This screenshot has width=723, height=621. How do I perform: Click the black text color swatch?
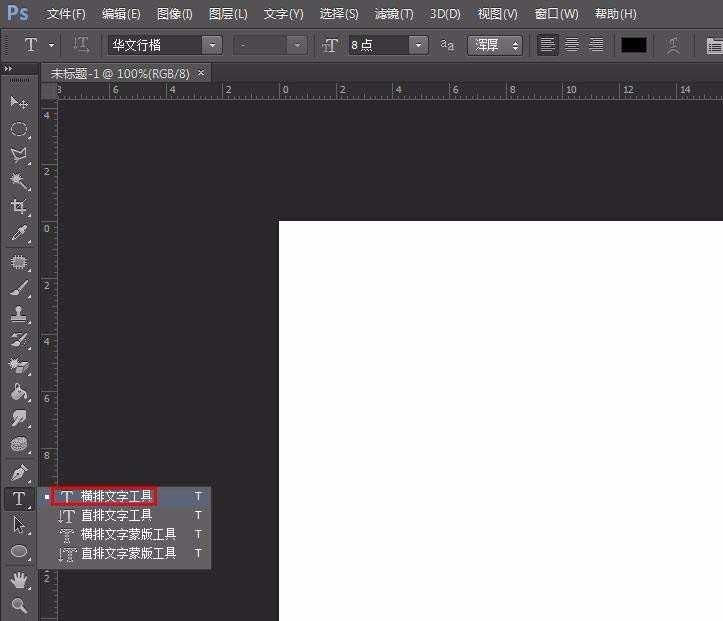[x=634, y=45]
